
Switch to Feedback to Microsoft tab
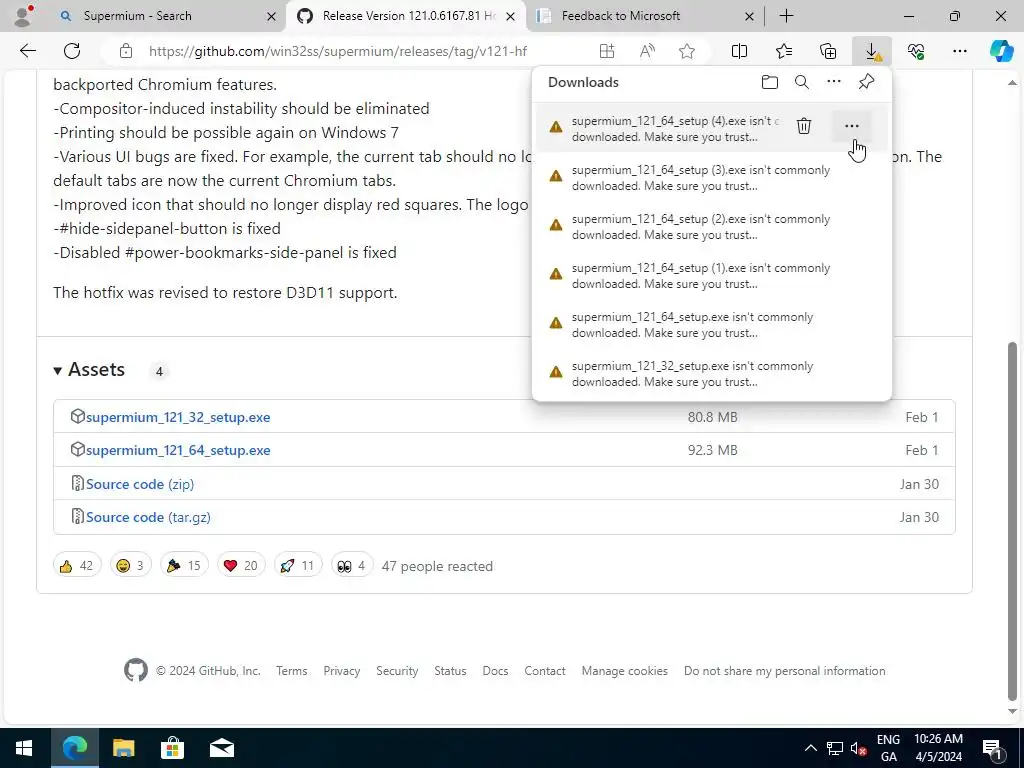(x=643, y=16)
